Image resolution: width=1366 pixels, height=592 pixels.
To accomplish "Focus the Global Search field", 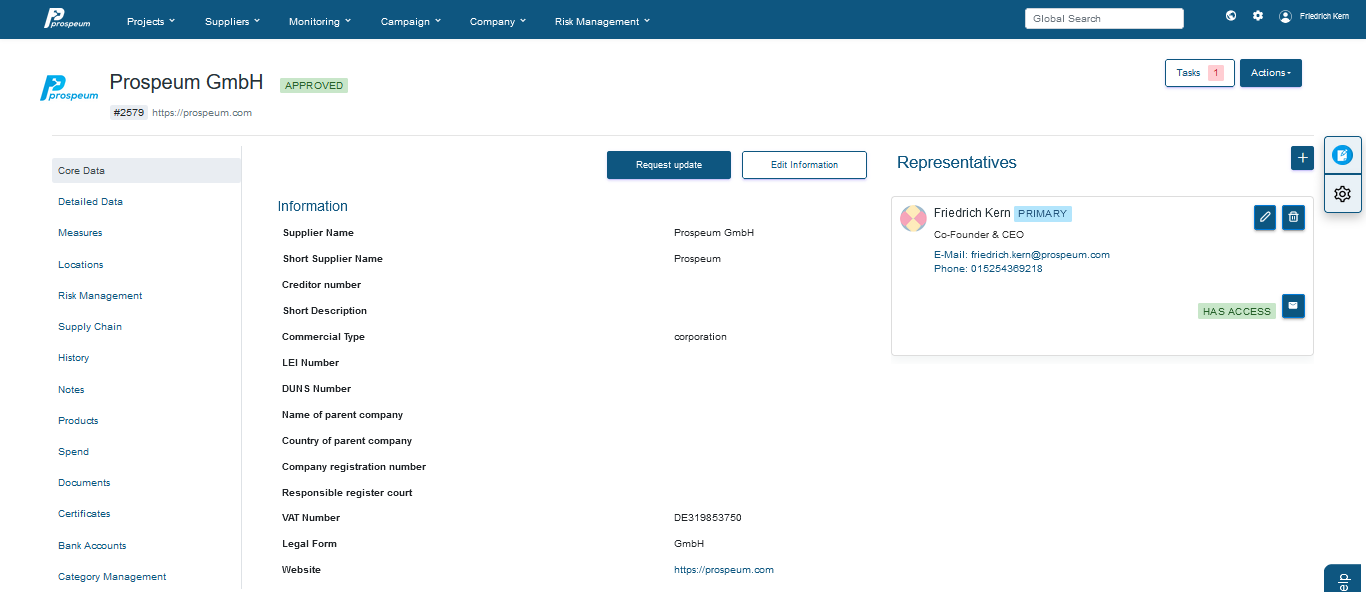I will coord(1104,19).
